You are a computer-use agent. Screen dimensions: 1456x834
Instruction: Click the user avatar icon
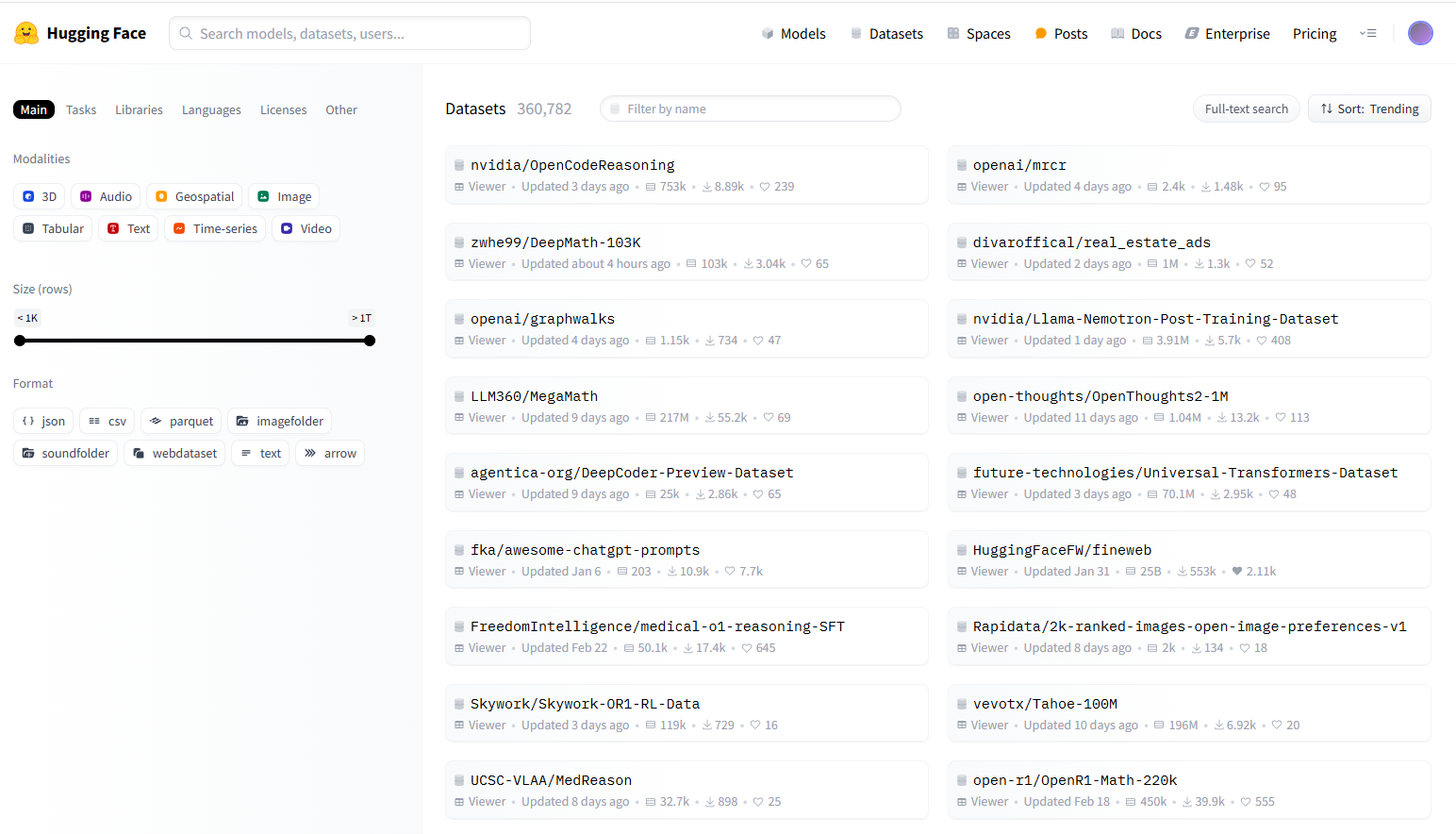(1420, 33)
